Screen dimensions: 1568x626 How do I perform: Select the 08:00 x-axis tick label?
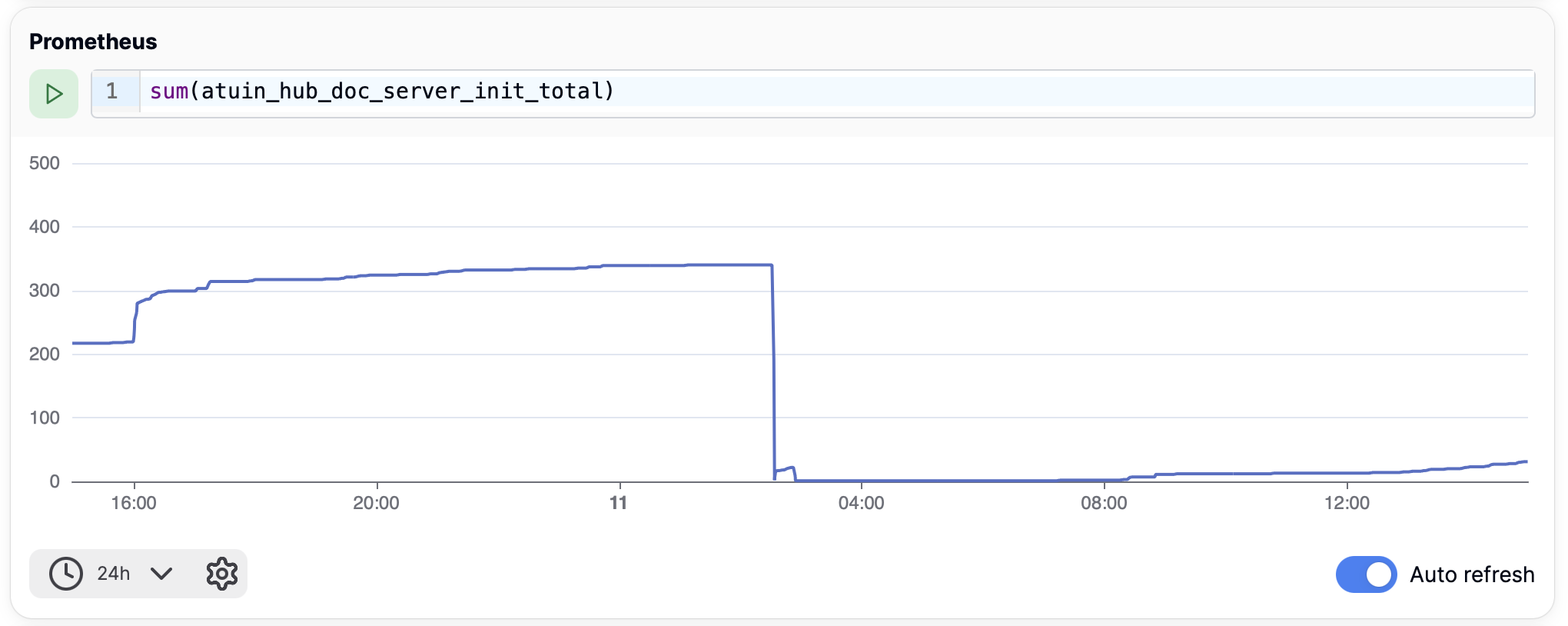coord(1104,503)
